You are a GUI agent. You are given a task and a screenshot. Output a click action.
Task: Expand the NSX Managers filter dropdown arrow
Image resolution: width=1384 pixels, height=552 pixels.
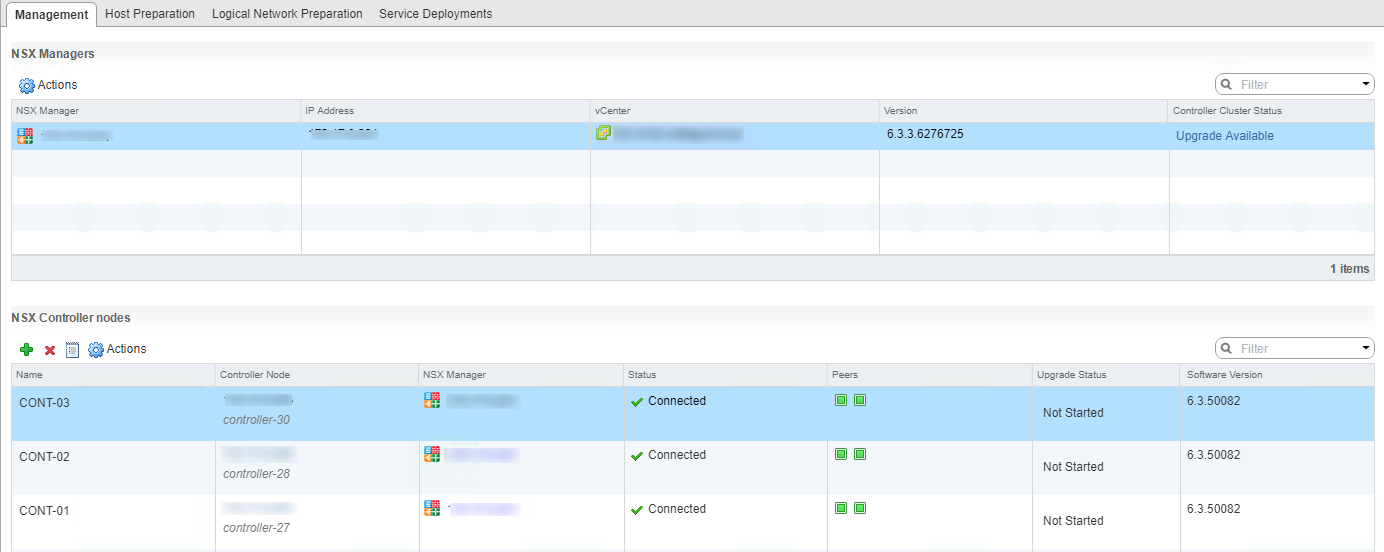[x=1366, y=85]
